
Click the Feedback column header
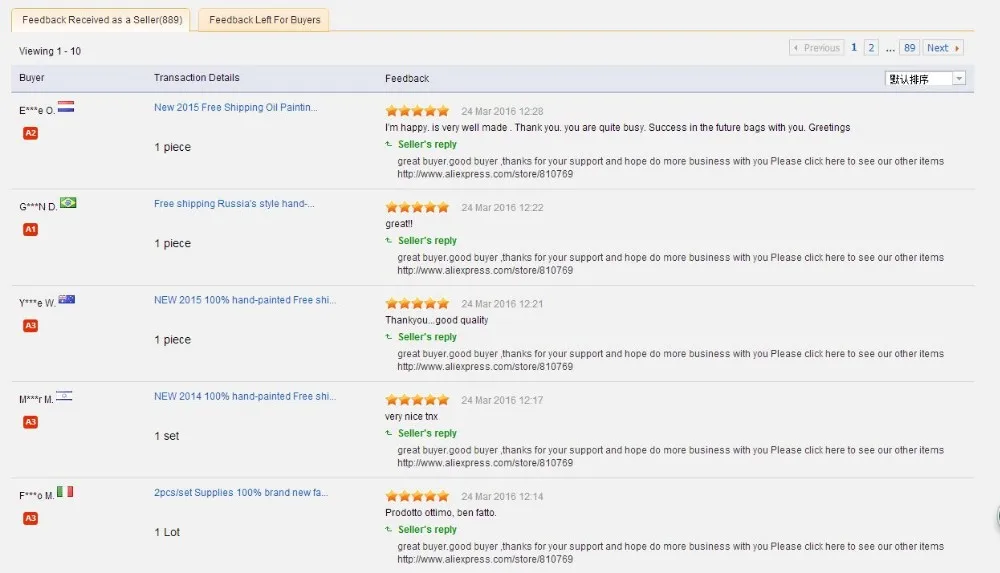click(407, 78)
